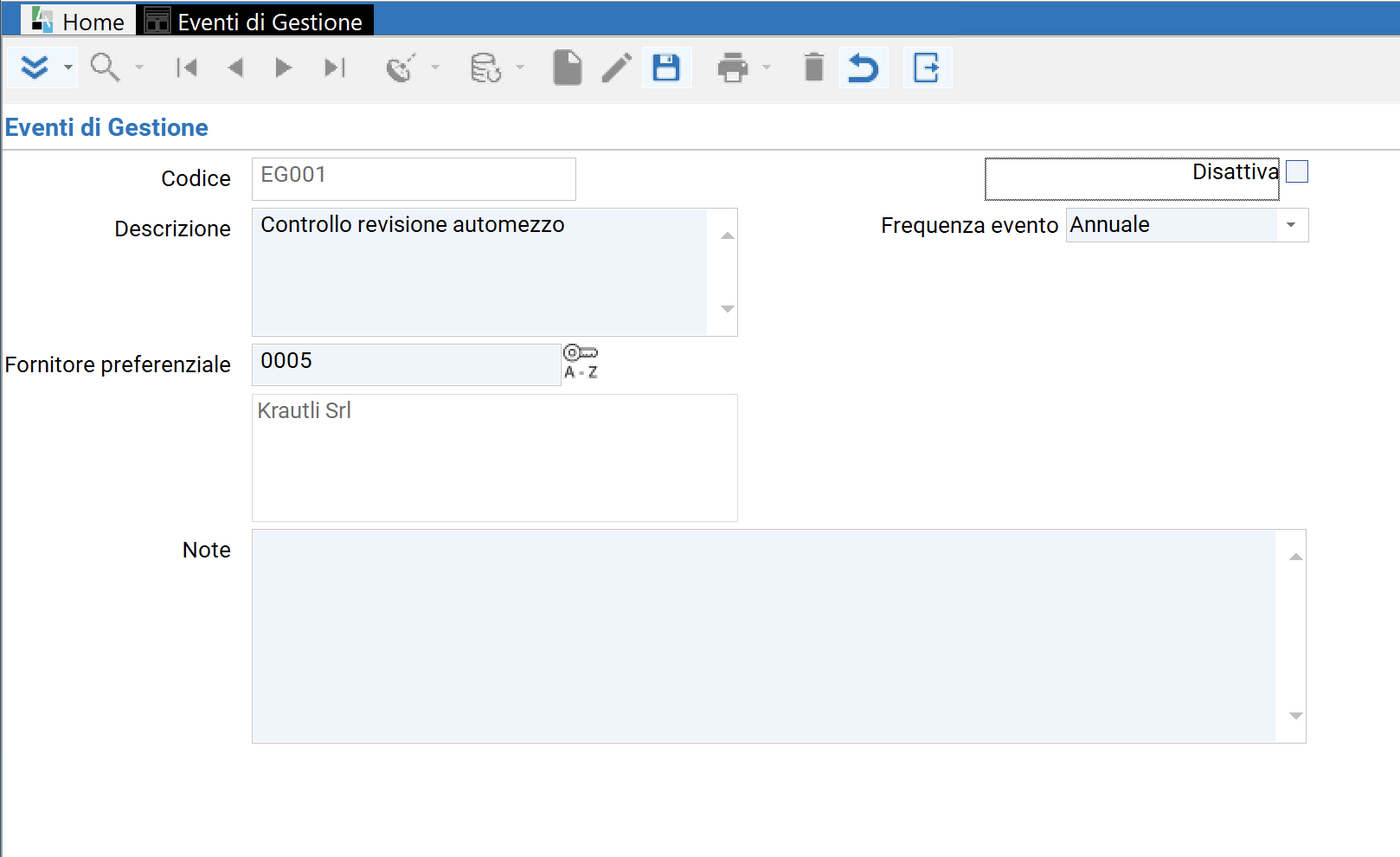Screen dimensions: 1400x857
Task: Click inside the Note text area
Action: coord(764,636)
